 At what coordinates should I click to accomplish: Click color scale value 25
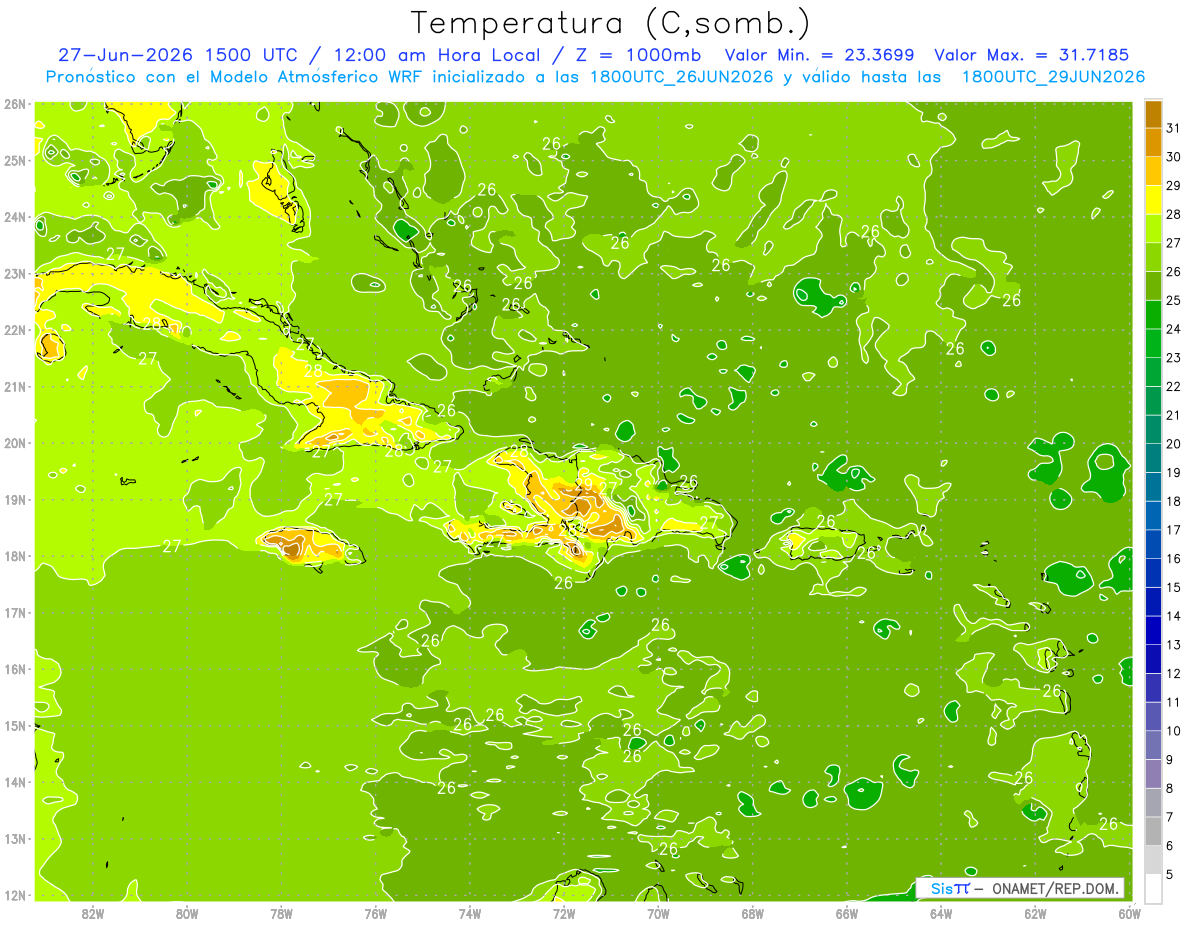tap(1173, 300)
